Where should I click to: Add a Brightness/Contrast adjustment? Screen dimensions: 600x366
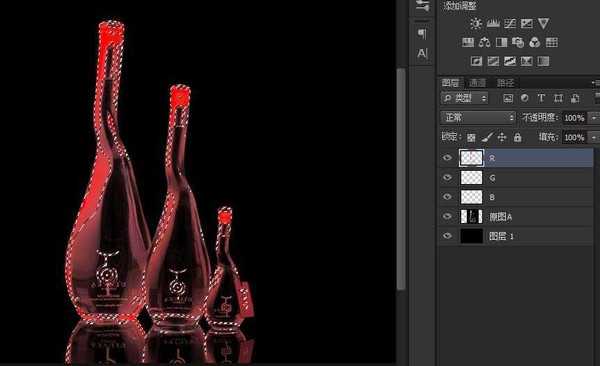[476, 24]
